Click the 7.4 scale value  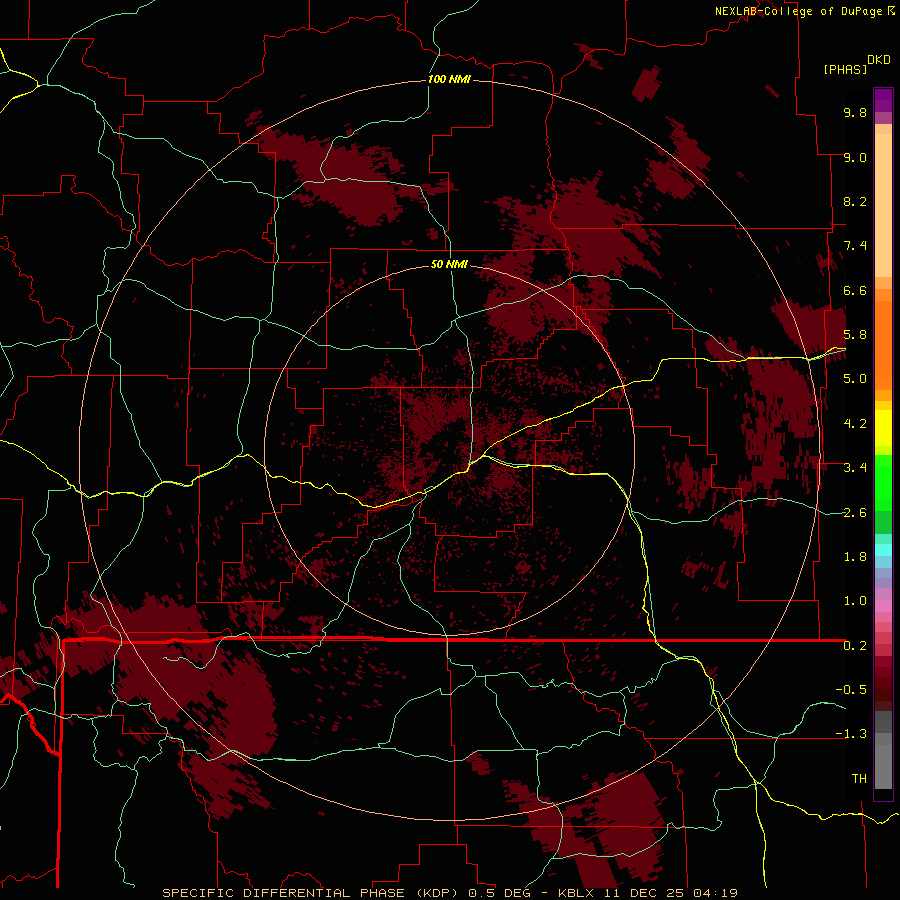(855, 246)
